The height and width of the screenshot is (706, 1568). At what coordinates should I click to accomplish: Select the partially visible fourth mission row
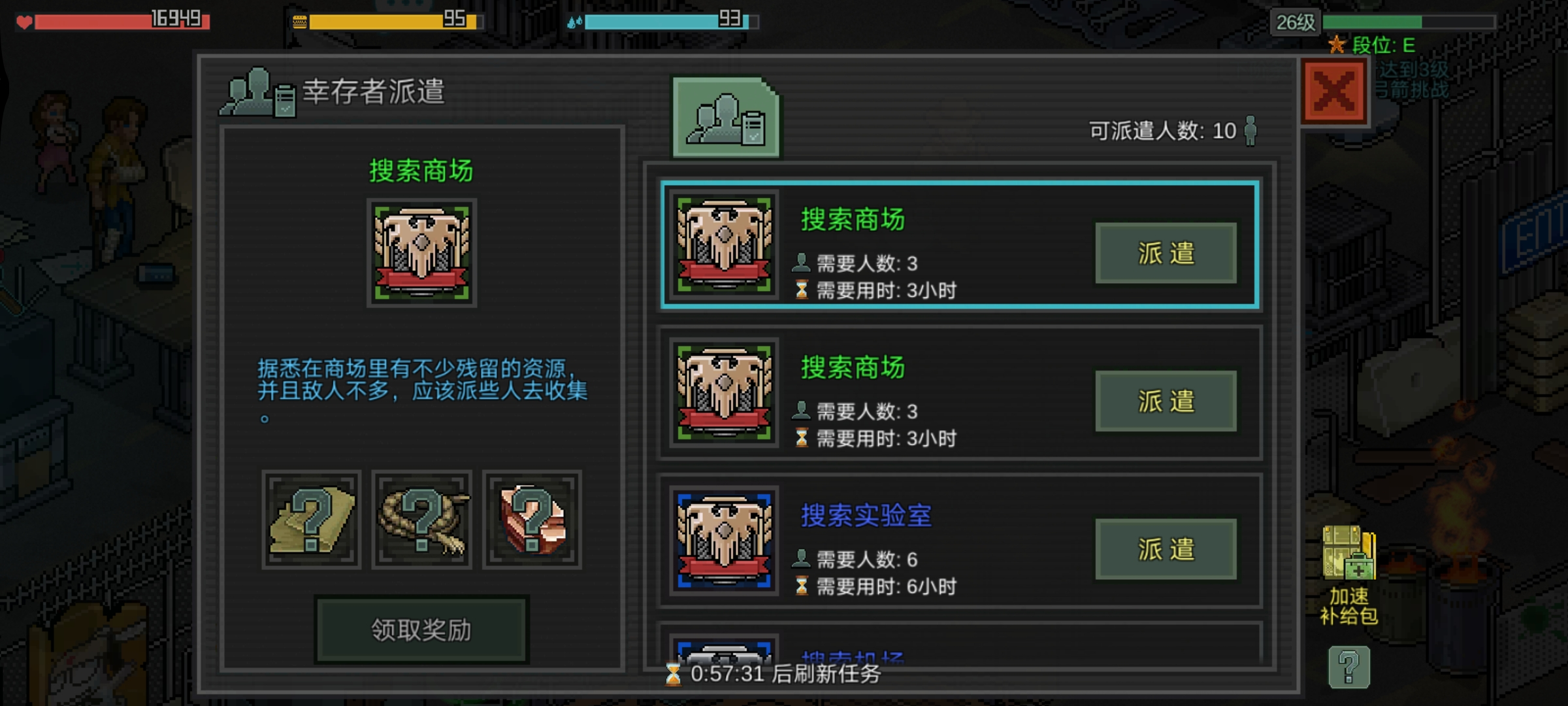[959, 645]
